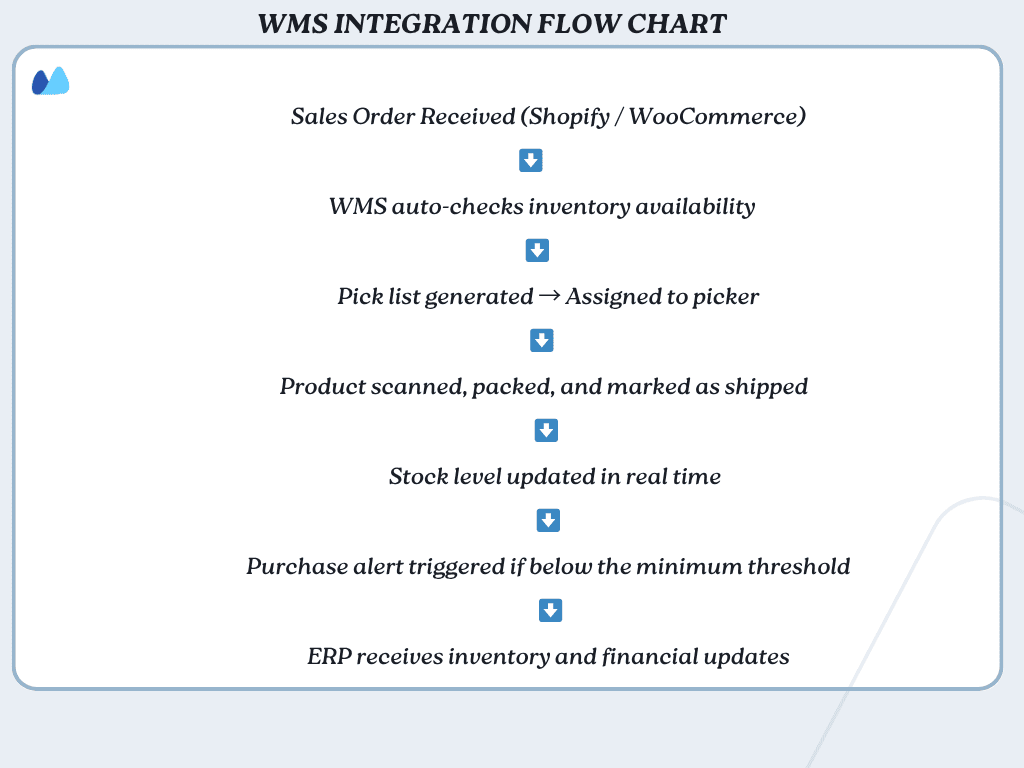
Task: Click 'ERP receives inventory and financial updates'
Action: pos(548,657)
